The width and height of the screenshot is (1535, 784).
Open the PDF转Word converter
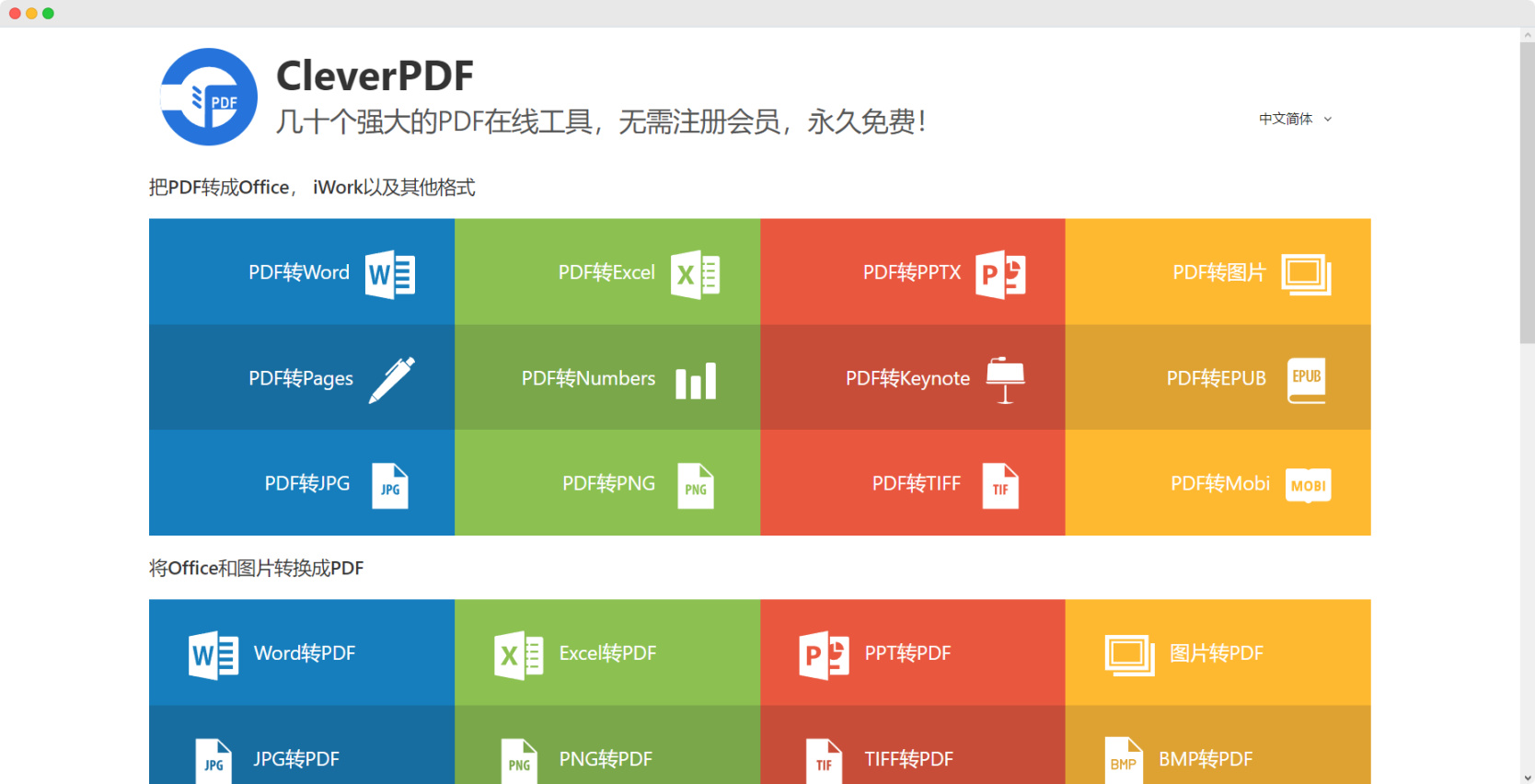coord(302,271)
